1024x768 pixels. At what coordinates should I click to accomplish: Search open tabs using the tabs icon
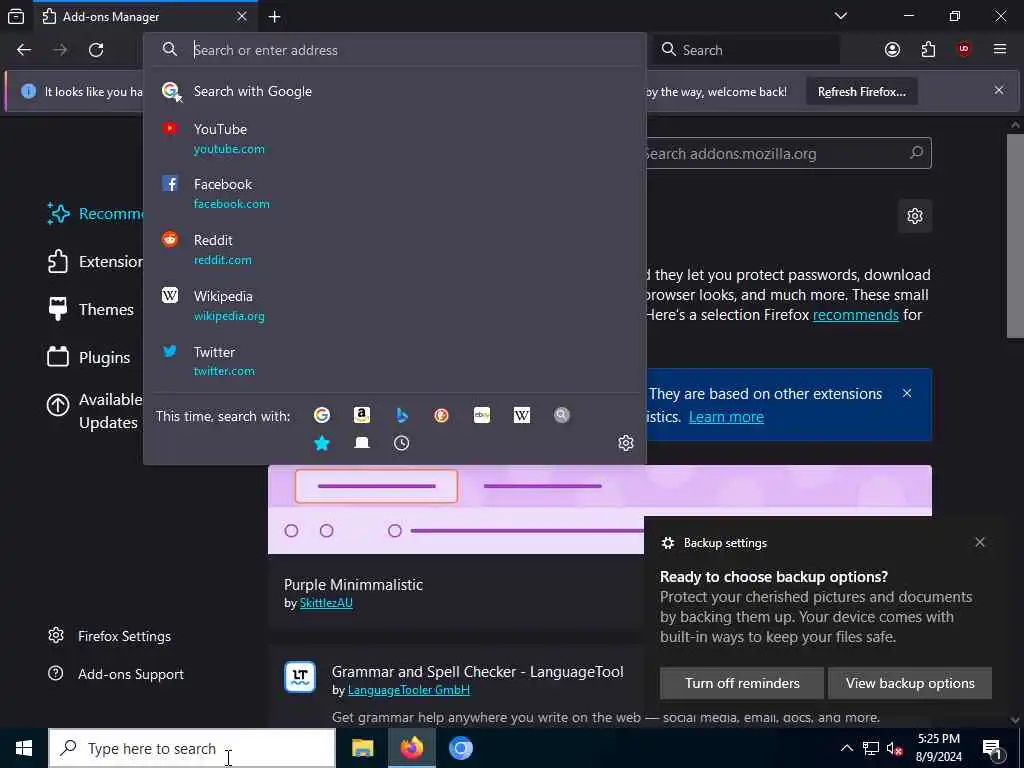tap(362, 443)
